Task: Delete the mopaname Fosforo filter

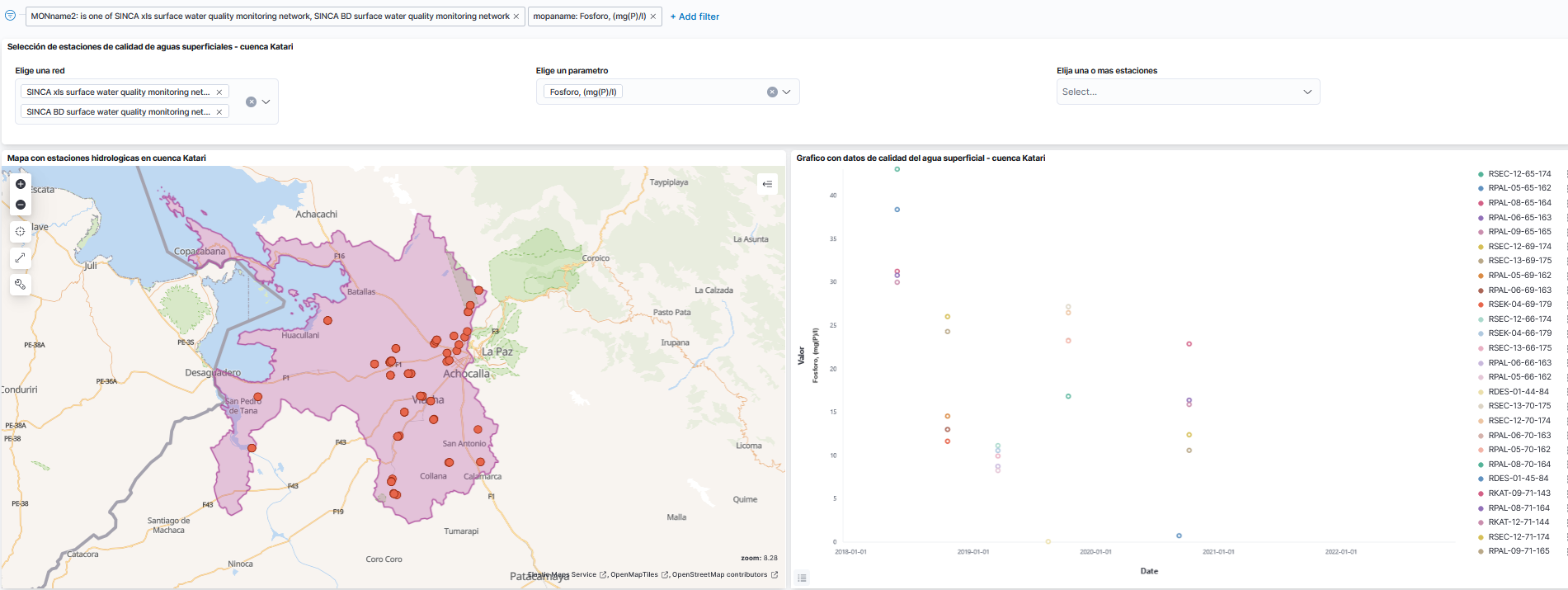Action: (653, 17)
